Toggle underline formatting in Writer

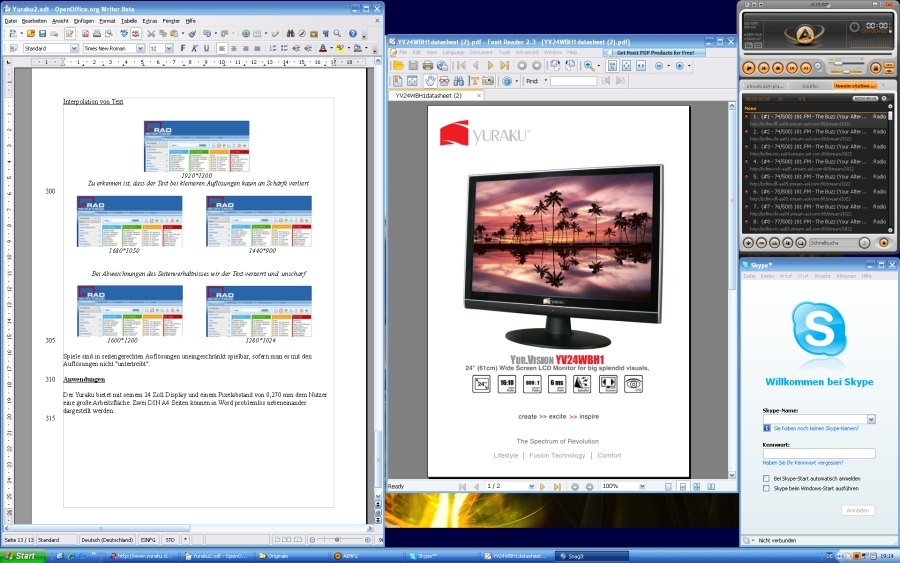coord(207,48)
